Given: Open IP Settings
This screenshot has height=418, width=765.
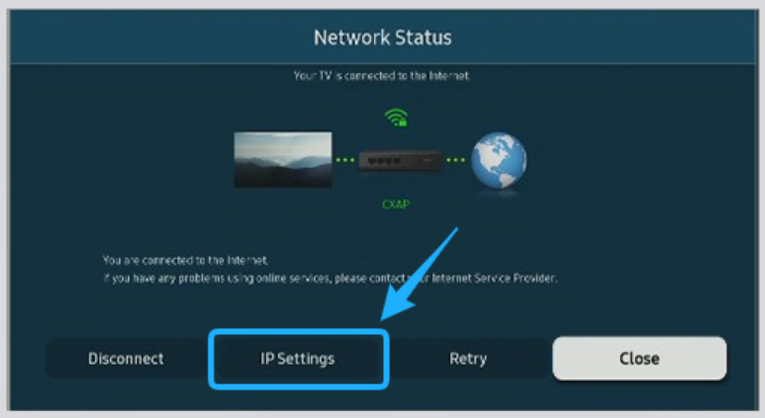Looking at the screenshot, I should pos(298,359).
